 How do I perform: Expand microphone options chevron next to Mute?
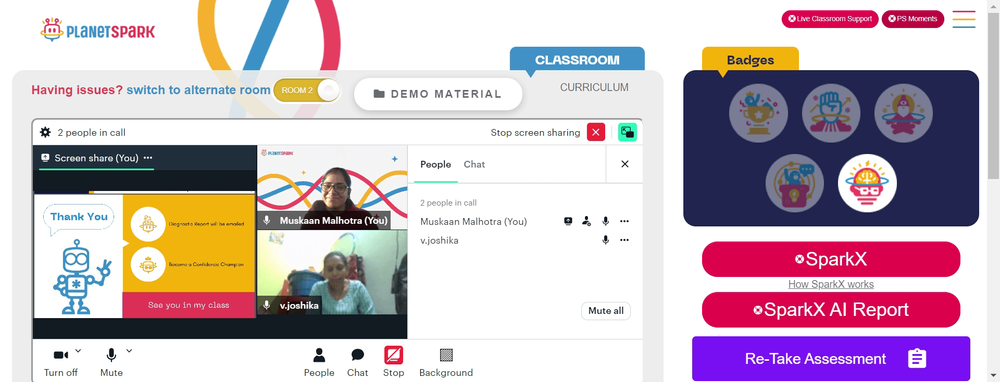129,350
